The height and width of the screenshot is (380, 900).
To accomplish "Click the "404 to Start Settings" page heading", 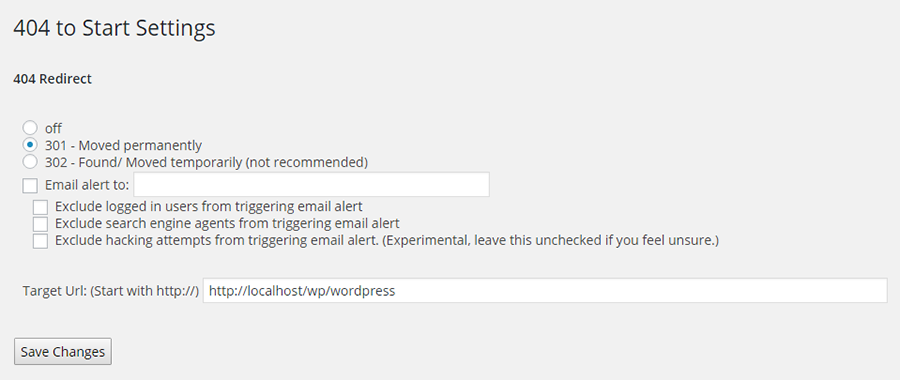I will coord(114,28).
